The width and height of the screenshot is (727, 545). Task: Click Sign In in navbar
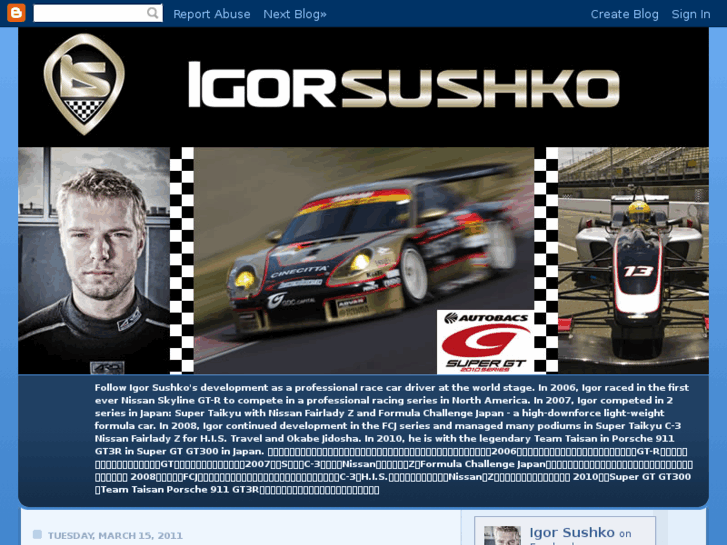coord(691,14)
